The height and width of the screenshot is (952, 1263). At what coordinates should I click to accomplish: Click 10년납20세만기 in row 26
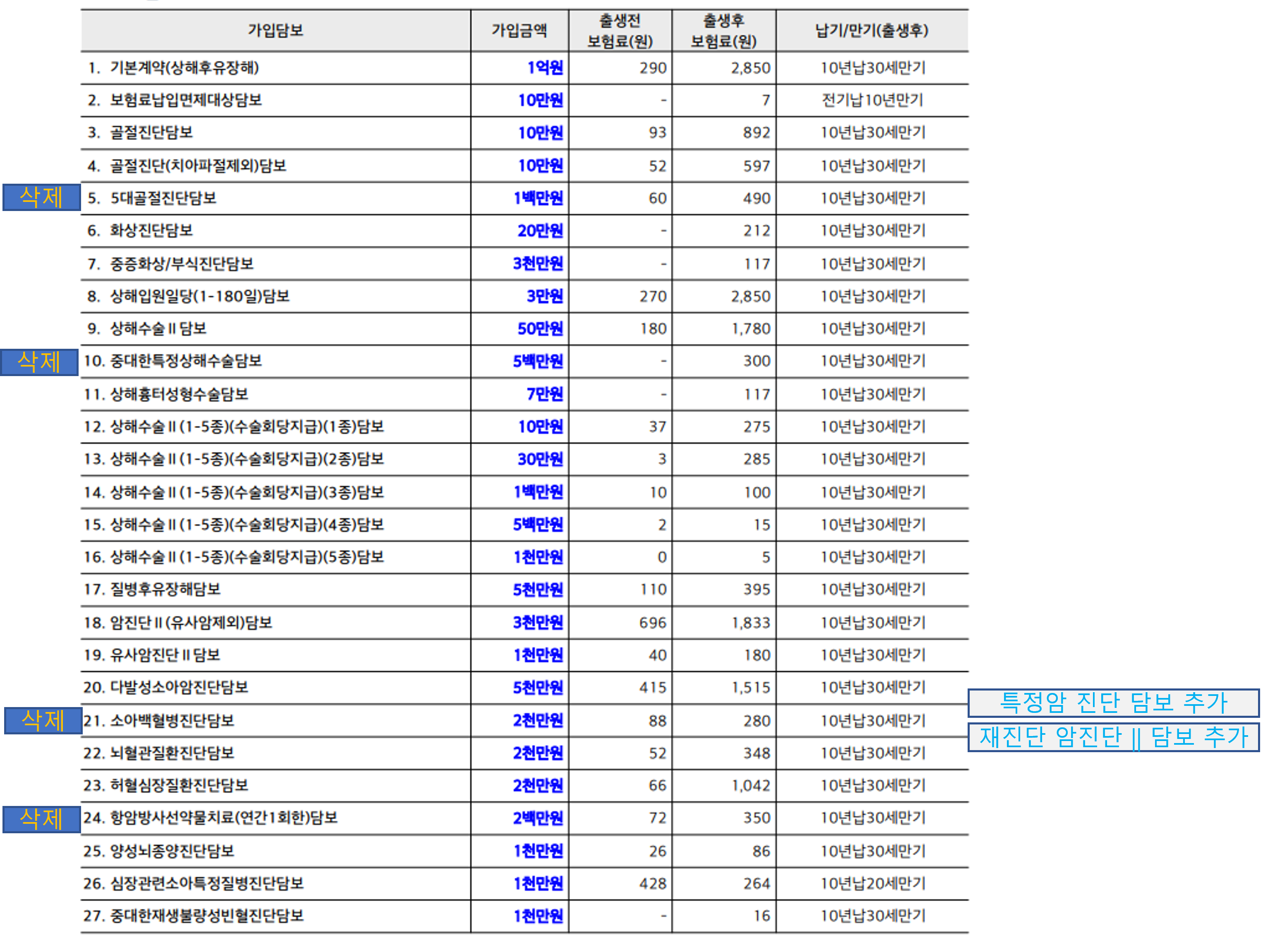[x=872, y=883]
